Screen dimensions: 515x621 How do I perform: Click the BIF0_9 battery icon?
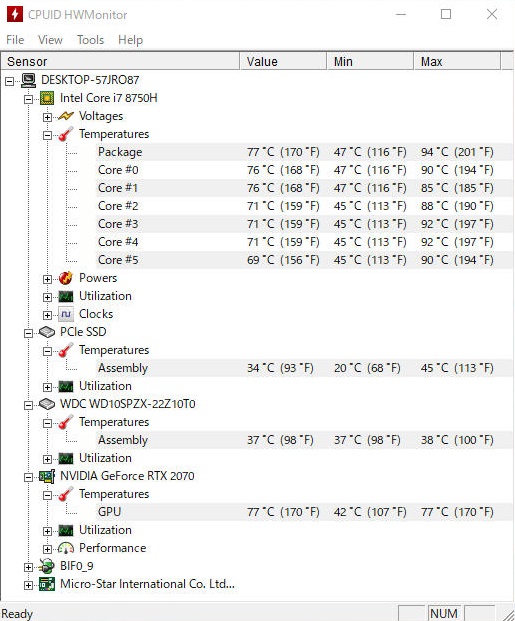pyautogui.click(x=47, y=566)
